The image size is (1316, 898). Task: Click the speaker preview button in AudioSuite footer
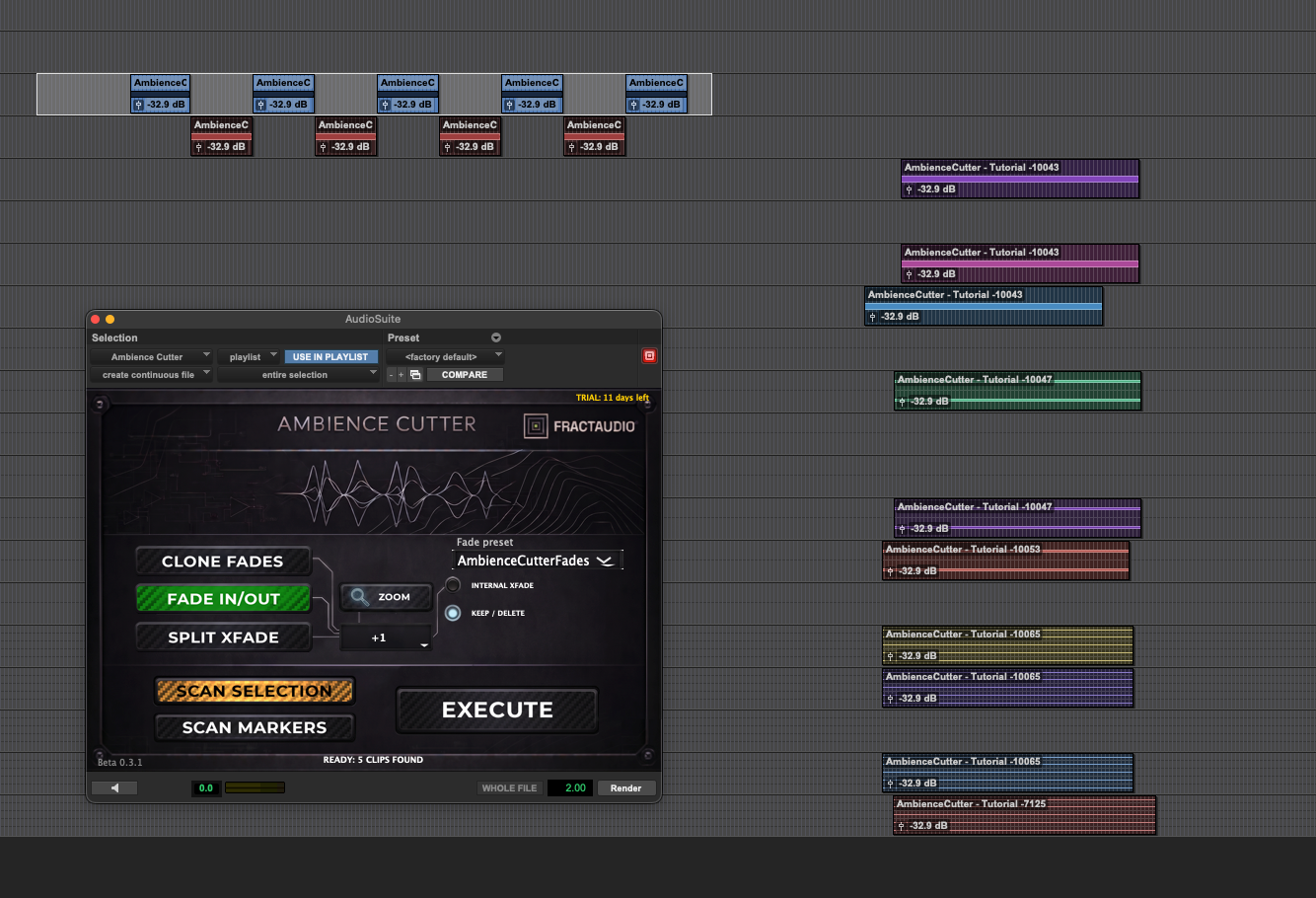[114, 788]
